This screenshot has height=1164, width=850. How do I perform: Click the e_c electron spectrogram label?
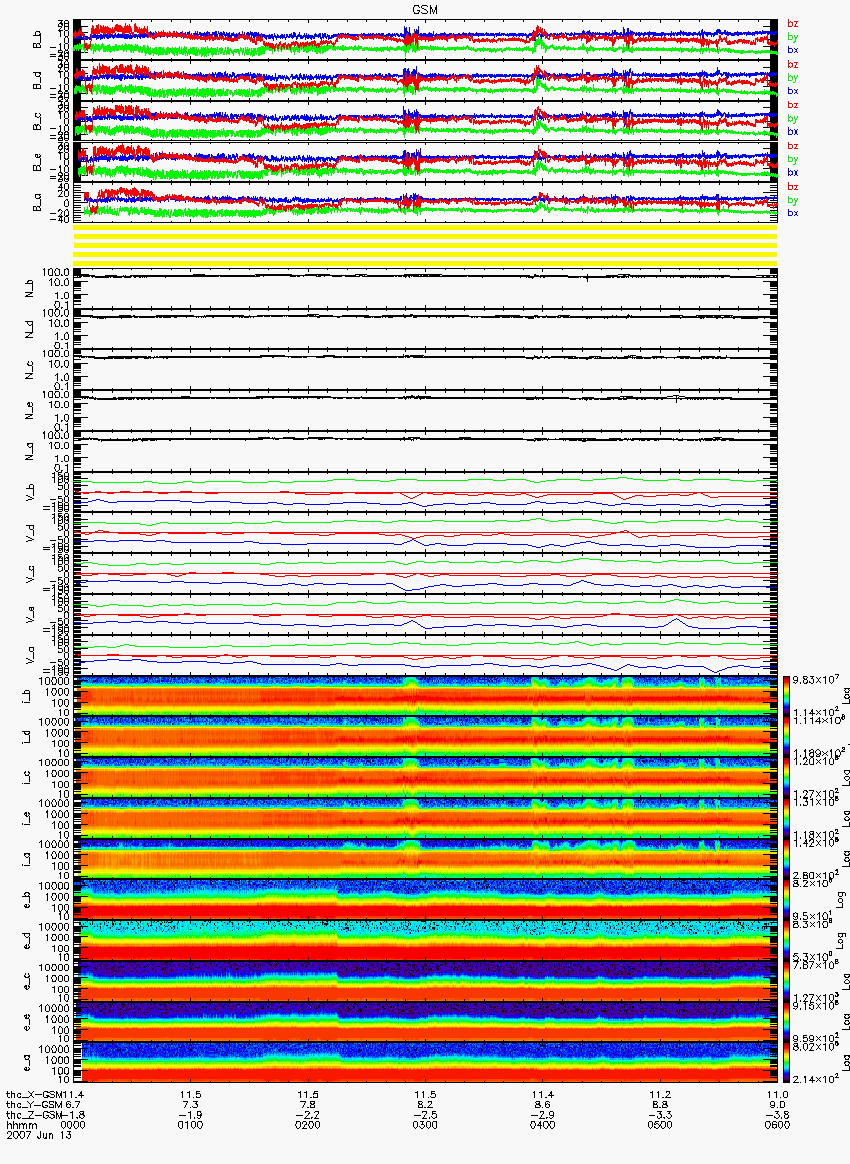coord(27,983)
